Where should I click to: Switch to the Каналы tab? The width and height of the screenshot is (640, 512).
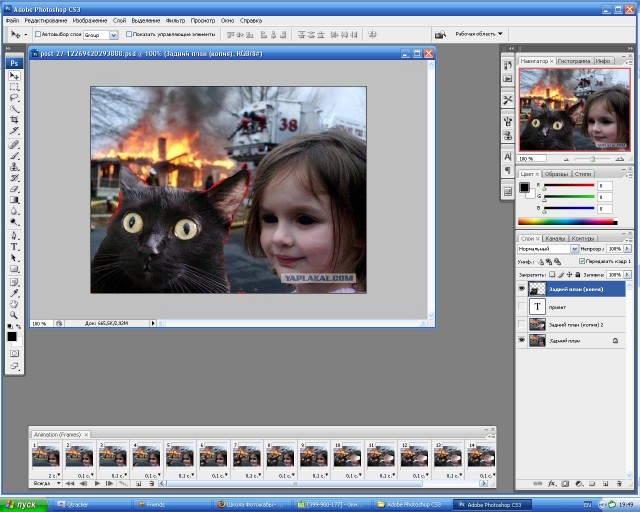(x=555, y=238)
